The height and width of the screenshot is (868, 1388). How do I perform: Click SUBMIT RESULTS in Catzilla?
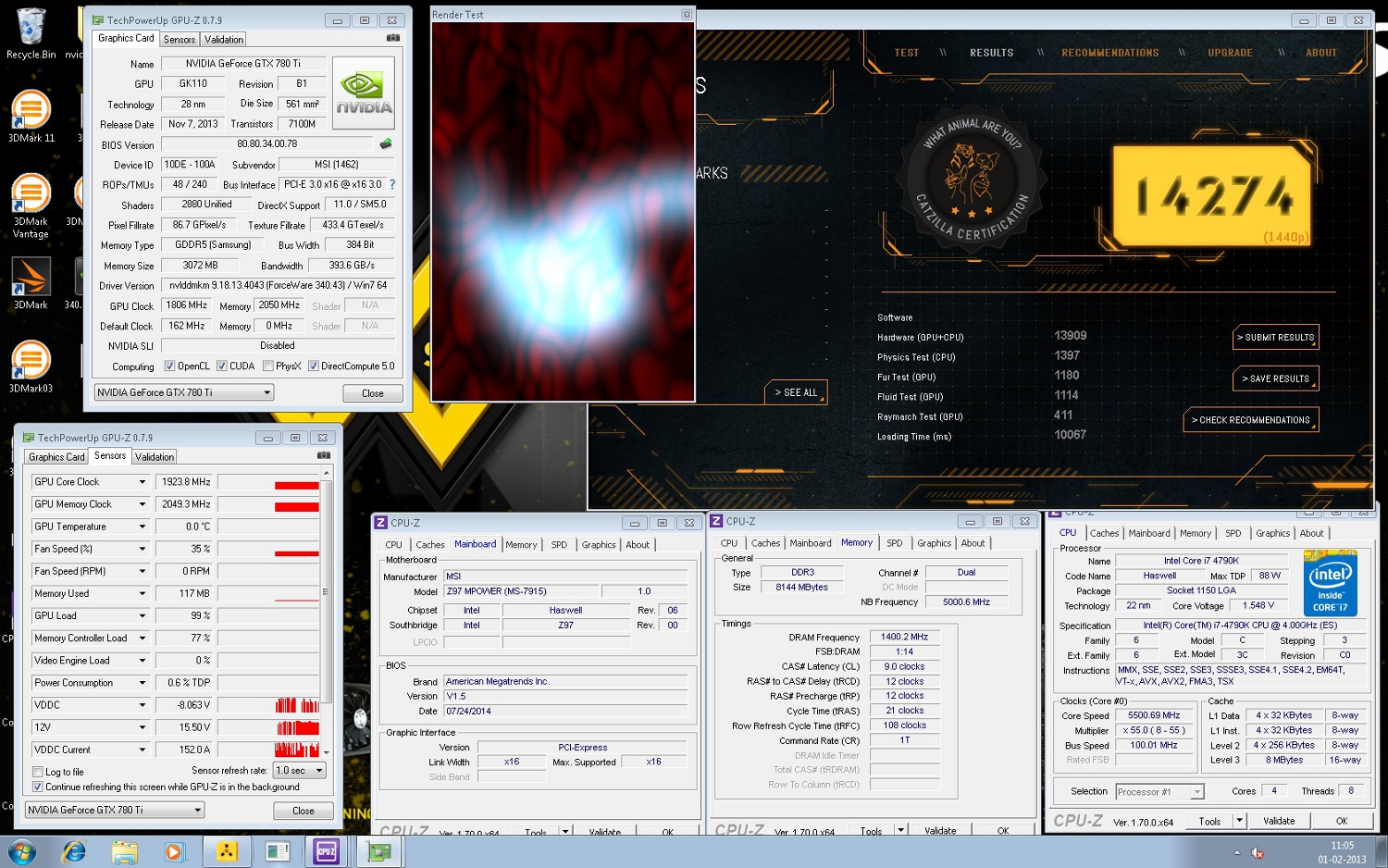click(1276, 338)
